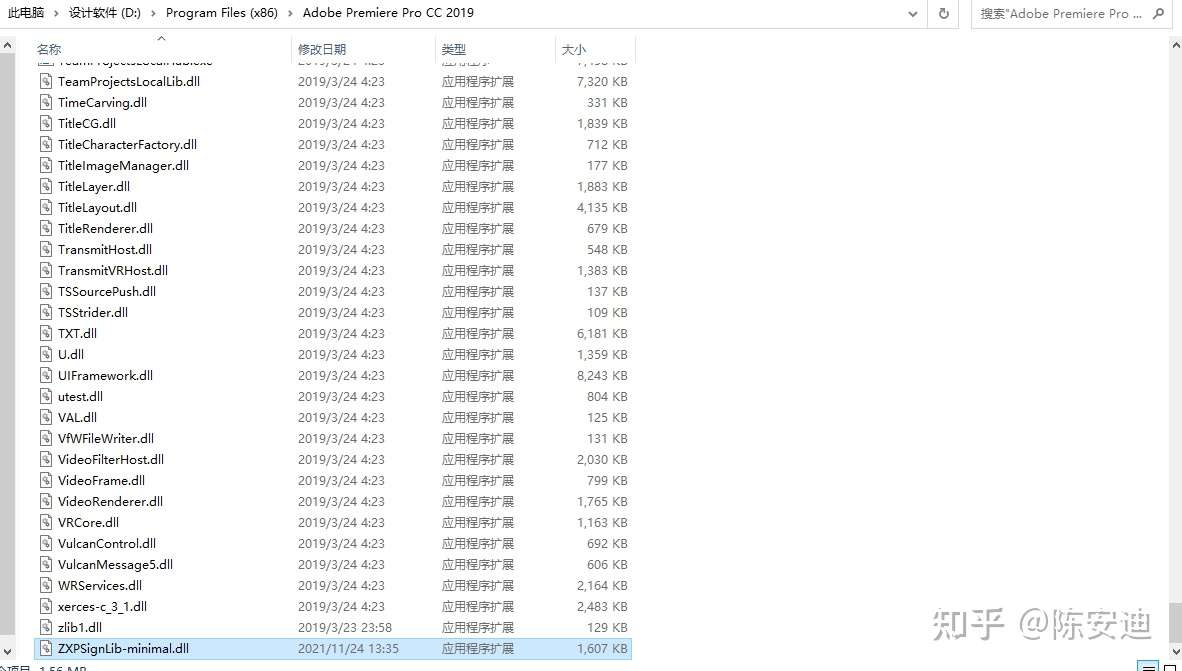The image size is (1182, 671).
Task: Click the TitleImageManager.dll file icon
Action: tap(47, 166)
